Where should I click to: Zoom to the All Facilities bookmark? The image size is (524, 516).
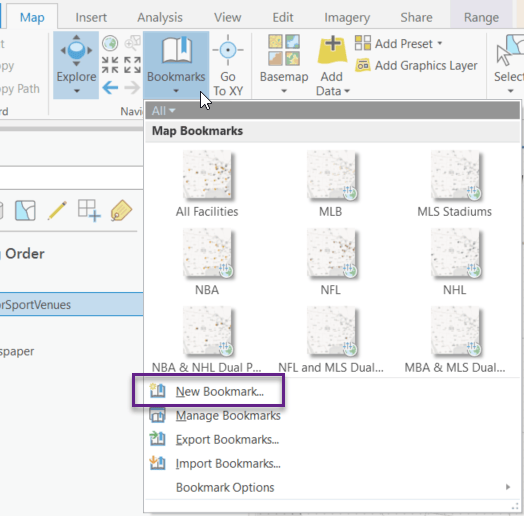click(207, 184)
